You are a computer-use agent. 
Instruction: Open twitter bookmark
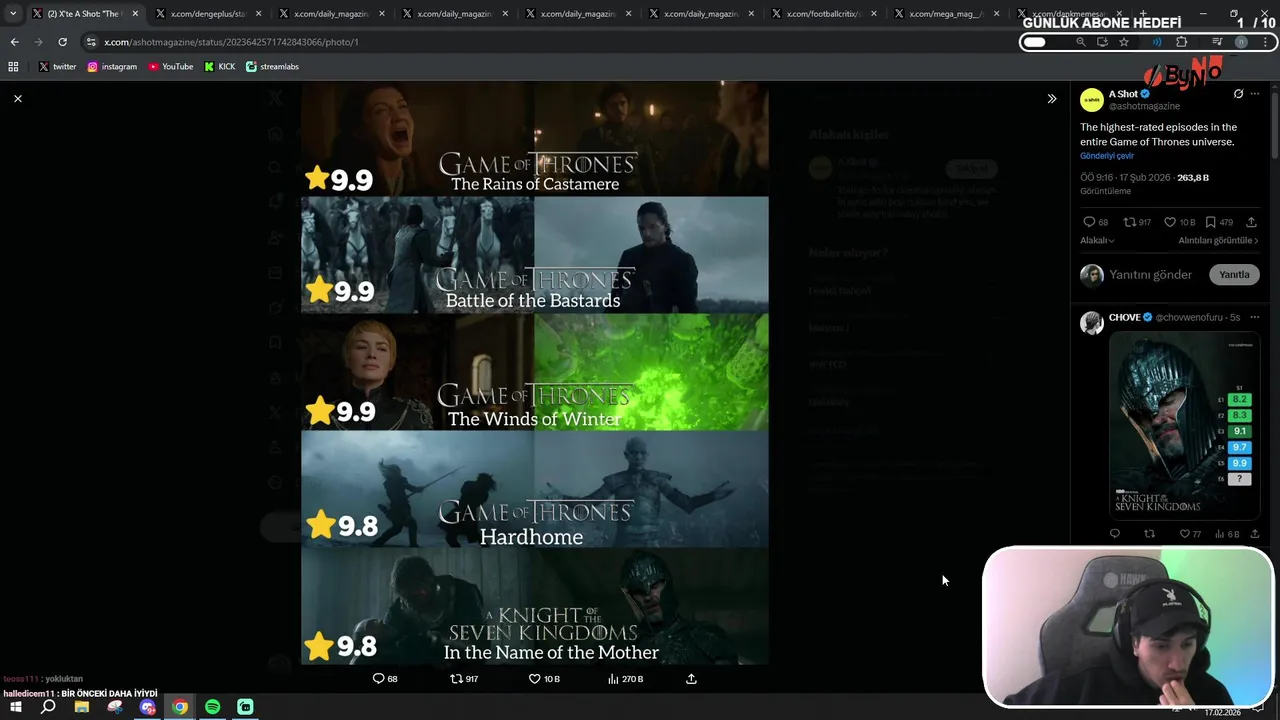57,66
